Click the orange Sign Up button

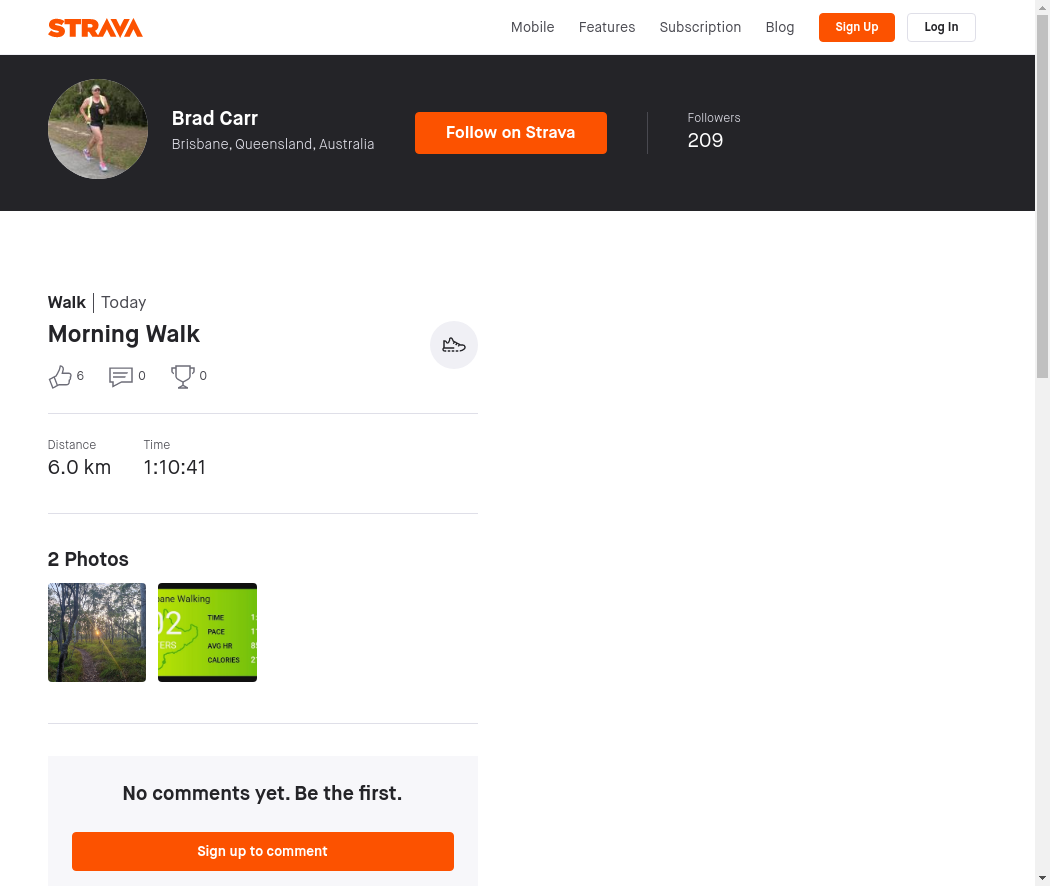[x=856, y=27]
